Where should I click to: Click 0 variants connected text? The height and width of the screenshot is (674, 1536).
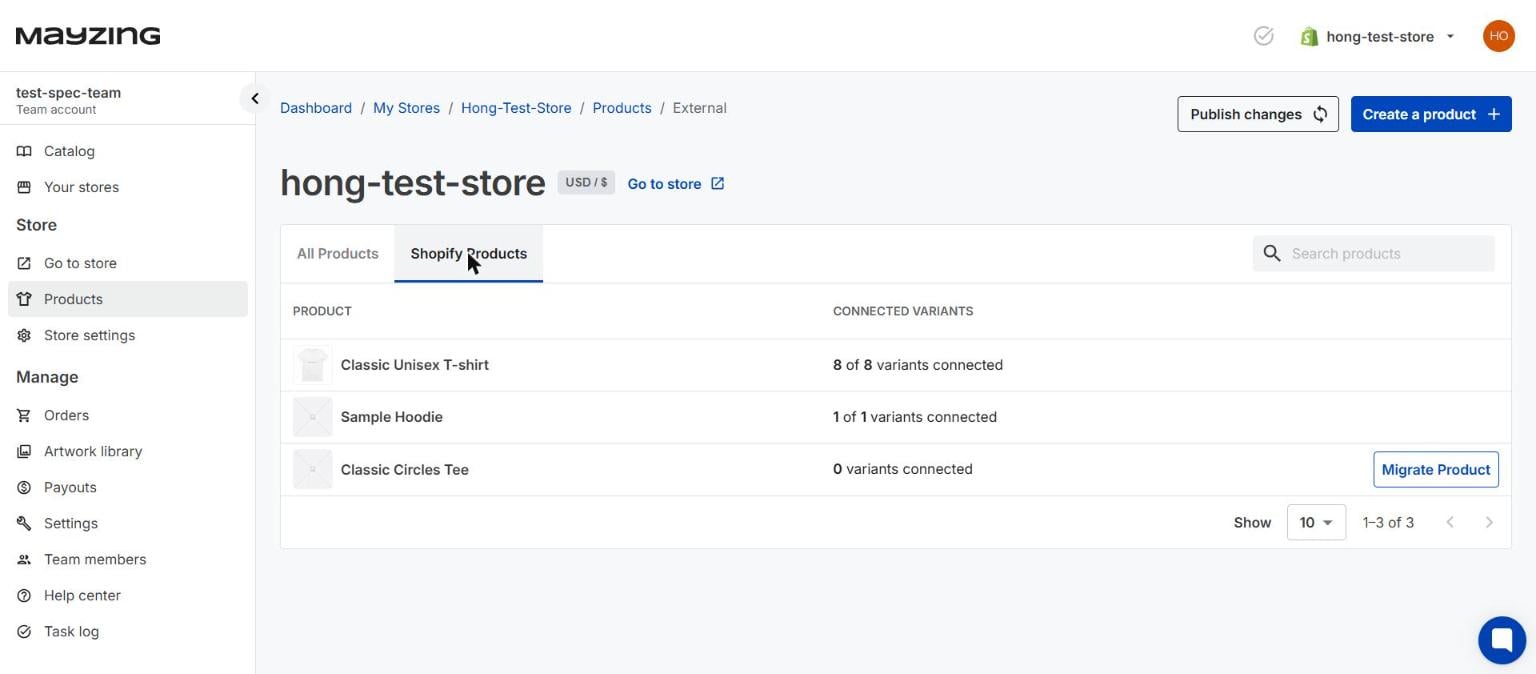click(903, 469)
